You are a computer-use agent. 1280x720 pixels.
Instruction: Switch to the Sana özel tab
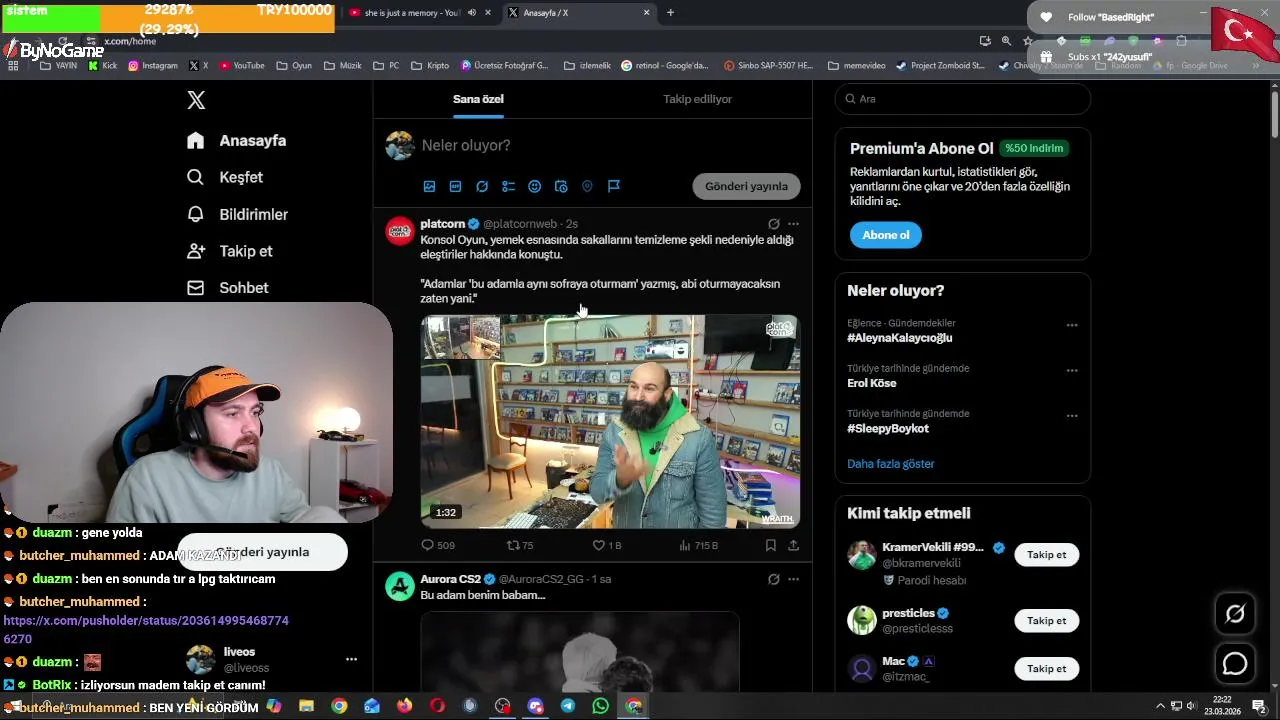(478, 99)
